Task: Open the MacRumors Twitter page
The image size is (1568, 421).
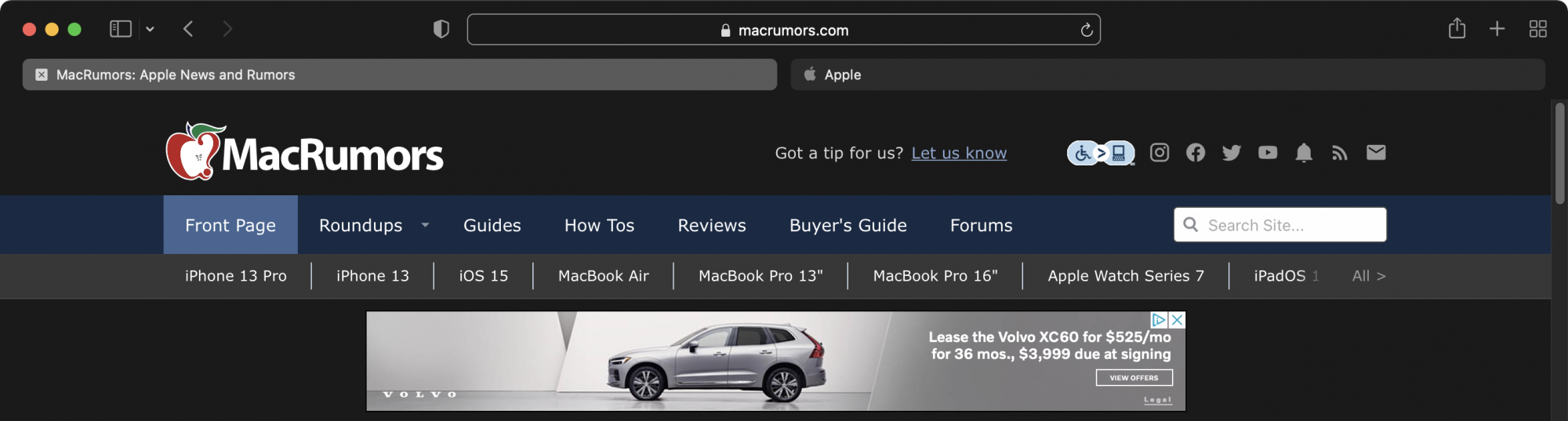Action: tap(1231, 152)
